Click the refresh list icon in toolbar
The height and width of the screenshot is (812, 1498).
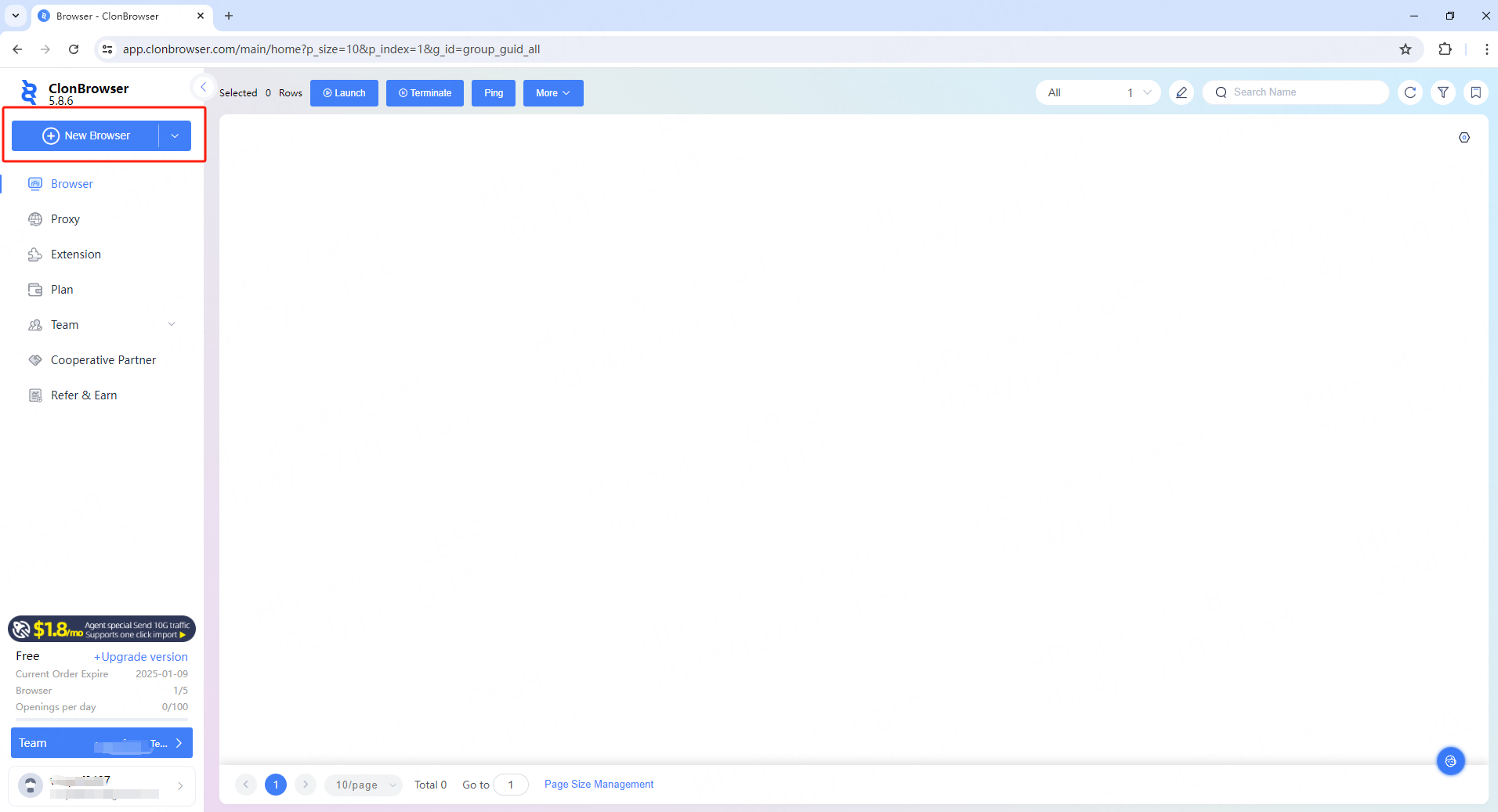[1409, 92]
